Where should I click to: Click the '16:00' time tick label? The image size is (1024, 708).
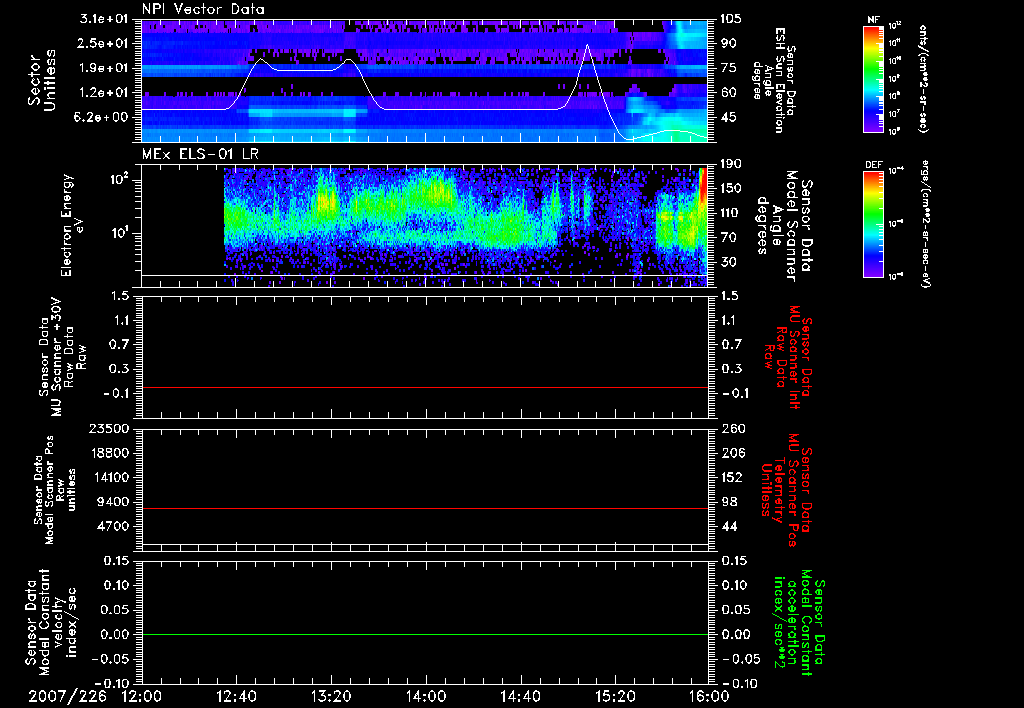coord(710,696)
